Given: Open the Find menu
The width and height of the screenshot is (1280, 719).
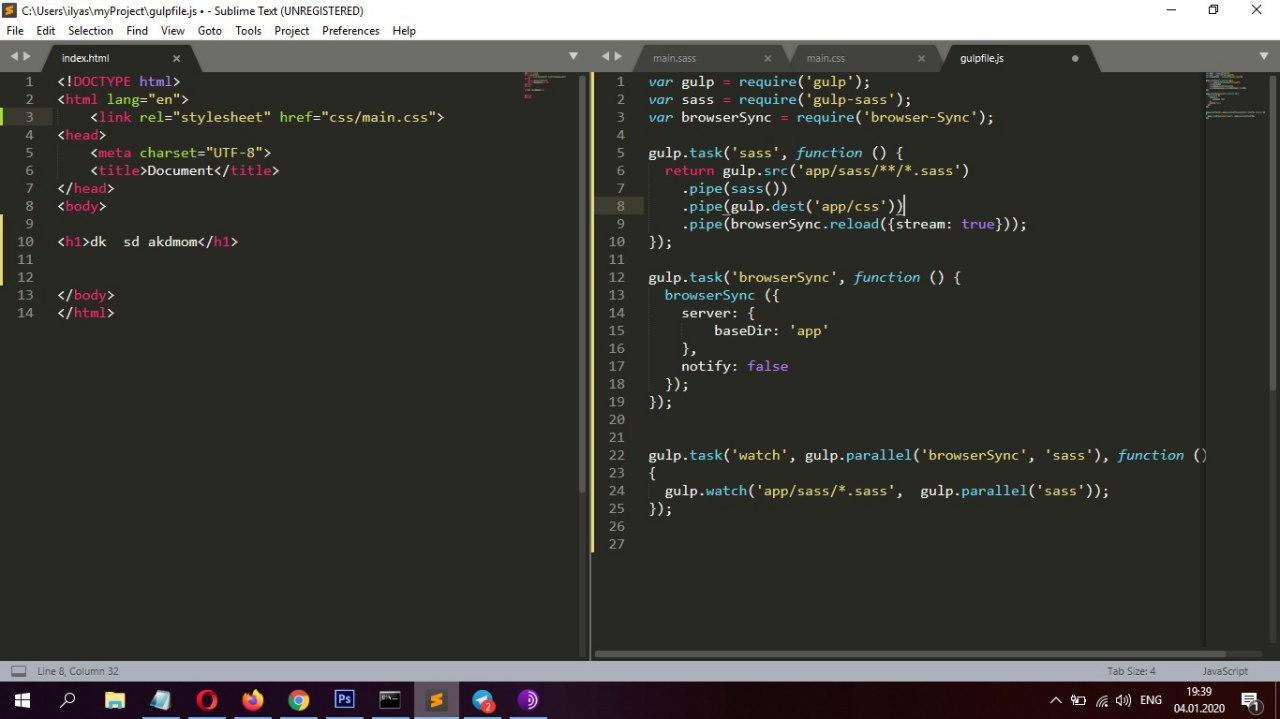Looking at the screenshot, I should pos(137,31).
